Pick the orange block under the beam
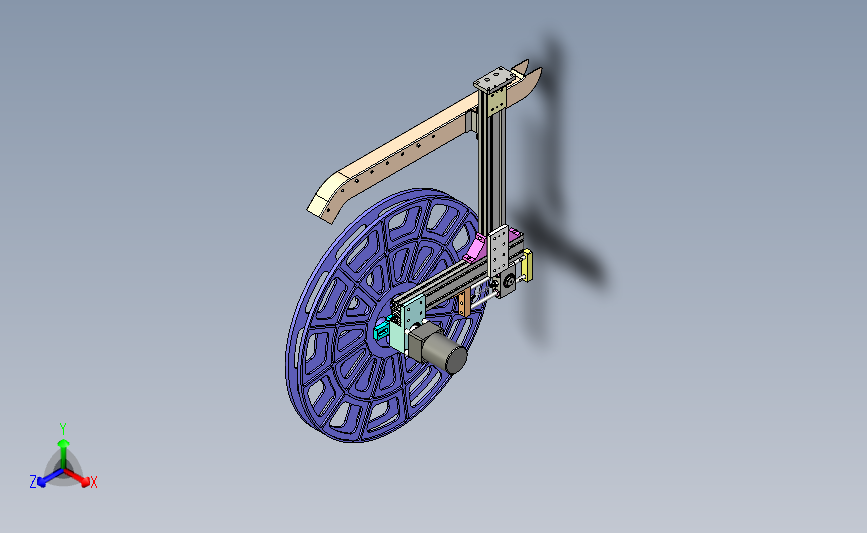This screenshot has width=867, height=533. click(464, 302)
